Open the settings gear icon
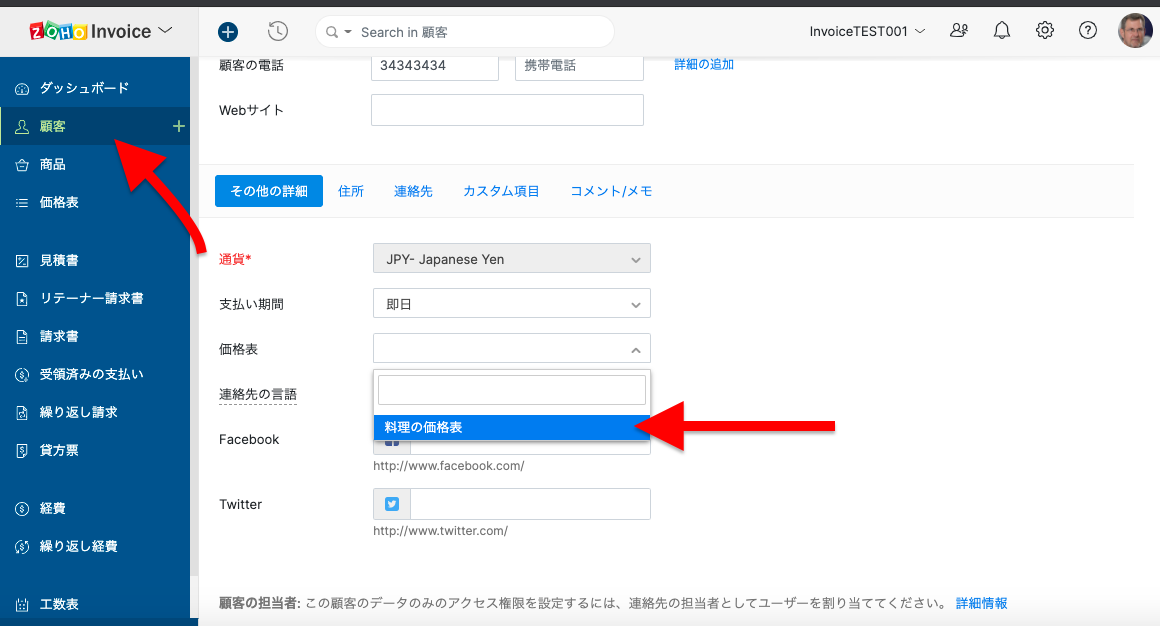The width and height of the screenshot is (1160, 626). click(x=1045, y=31)
